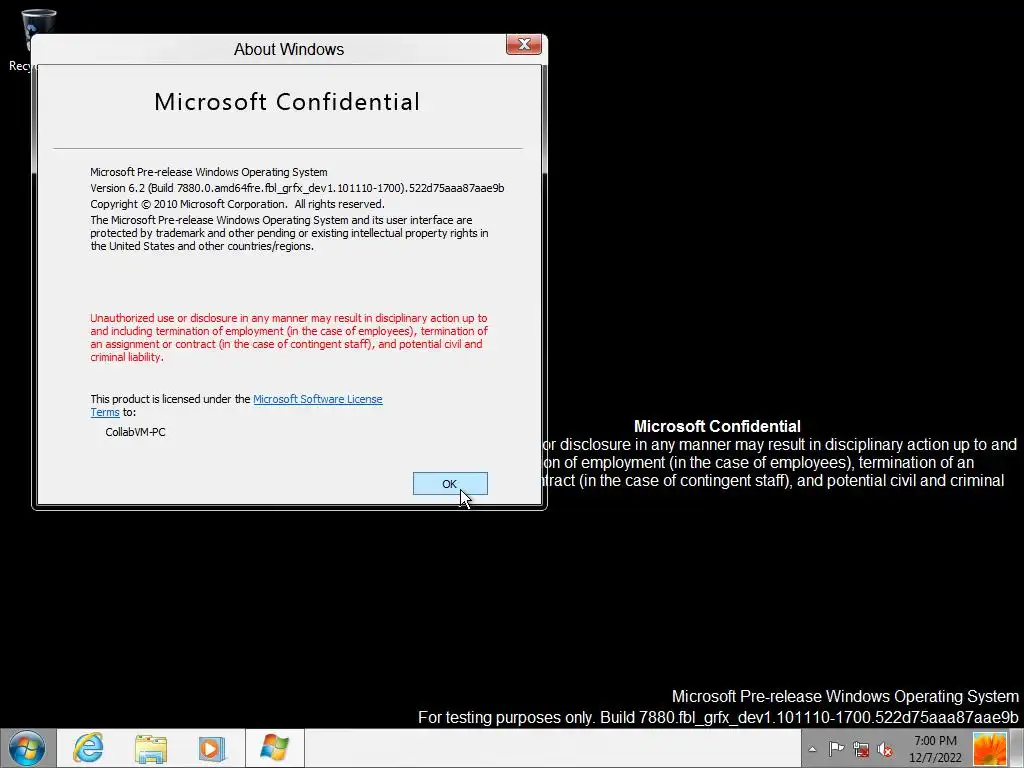Open the Microsoft Software License link
Image resolution: width=1024 pixels, height=768 pixels.
[x=317, y=399]
